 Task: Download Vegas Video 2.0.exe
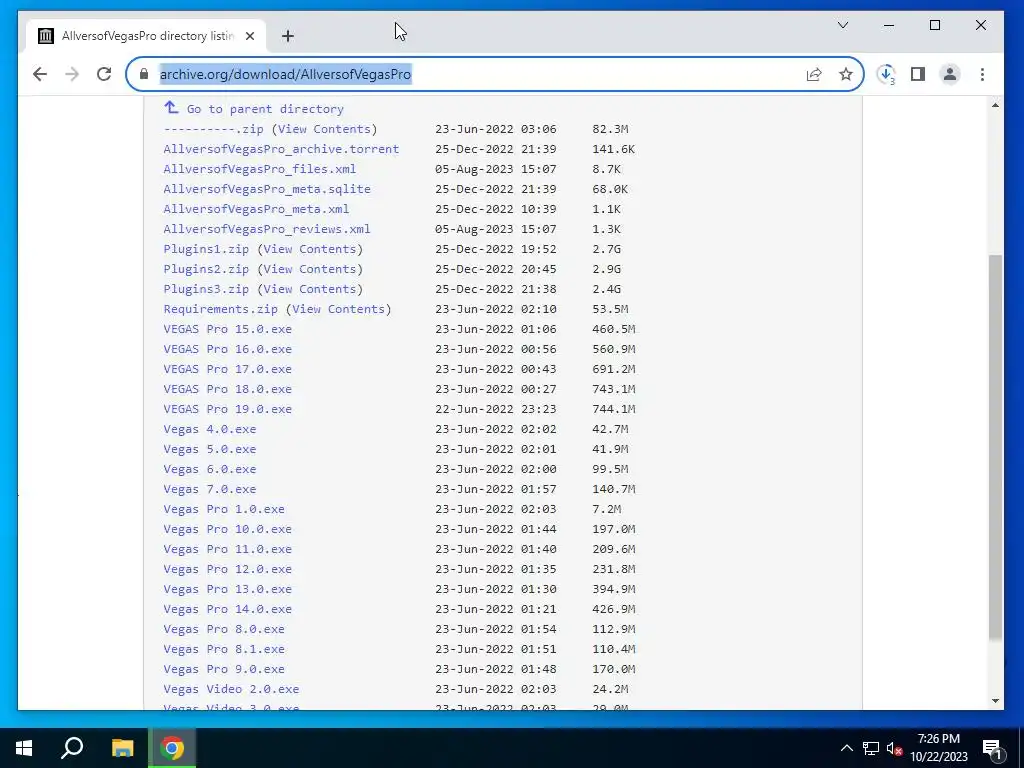(231, 689)
